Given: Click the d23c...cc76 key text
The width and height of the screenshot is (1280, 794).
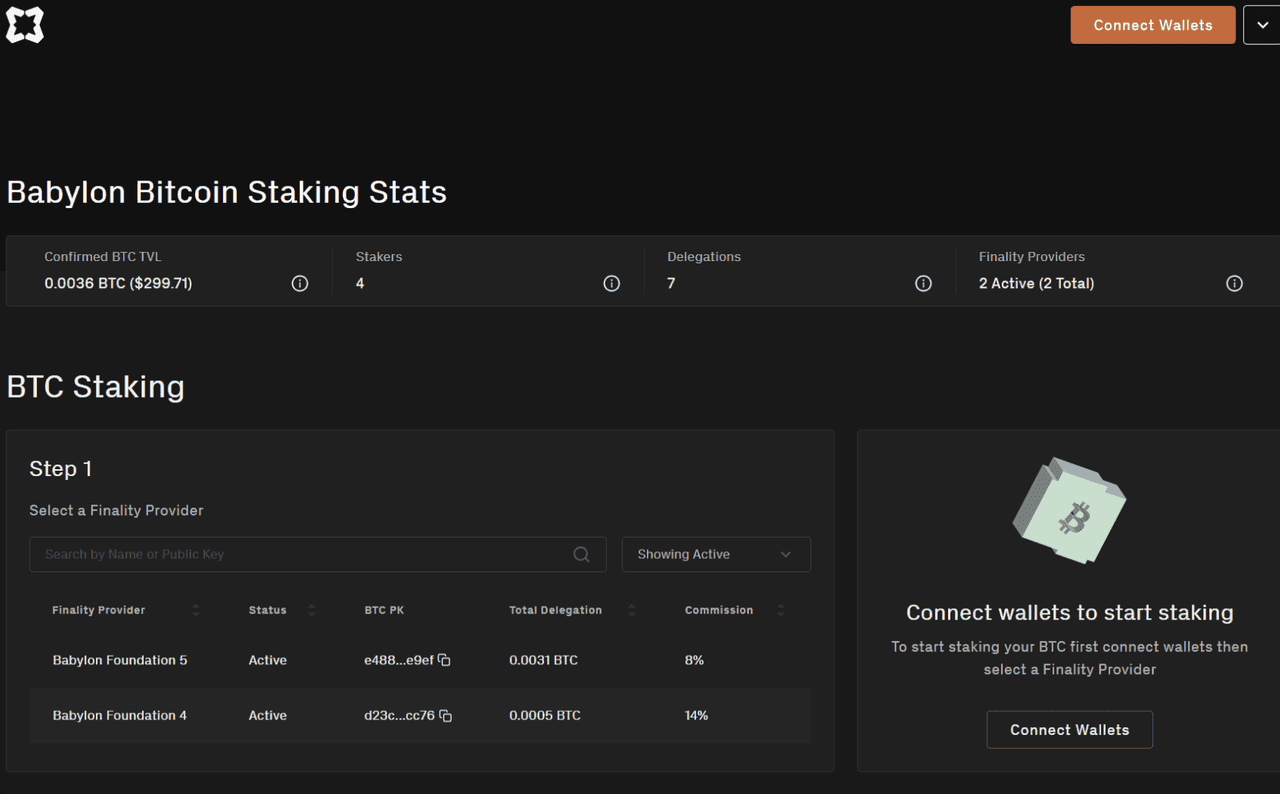Looking at the screenshot, I should (x=400, y=716).
